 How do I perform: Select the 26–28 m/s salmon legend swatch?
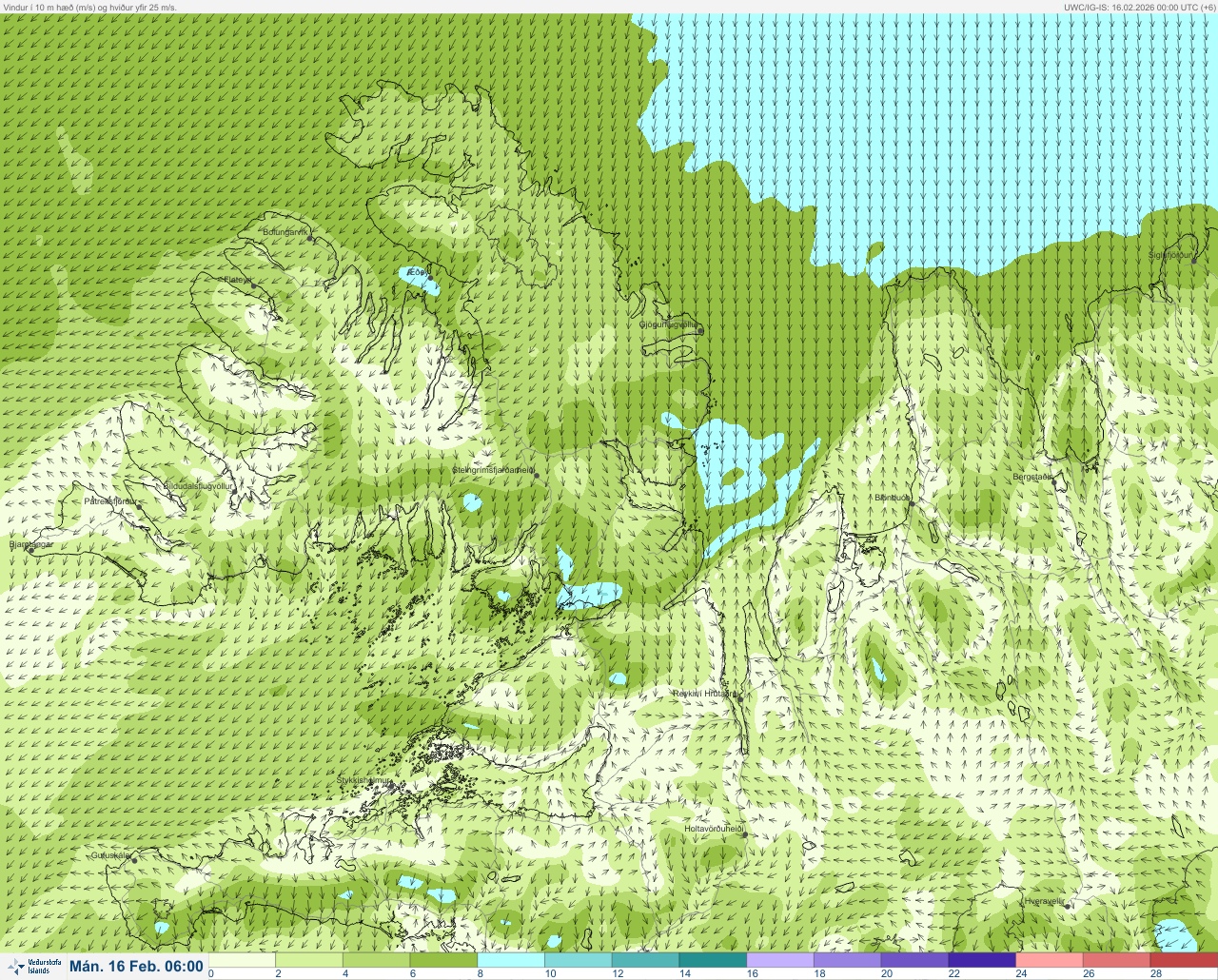click(x=1117, y=960)
